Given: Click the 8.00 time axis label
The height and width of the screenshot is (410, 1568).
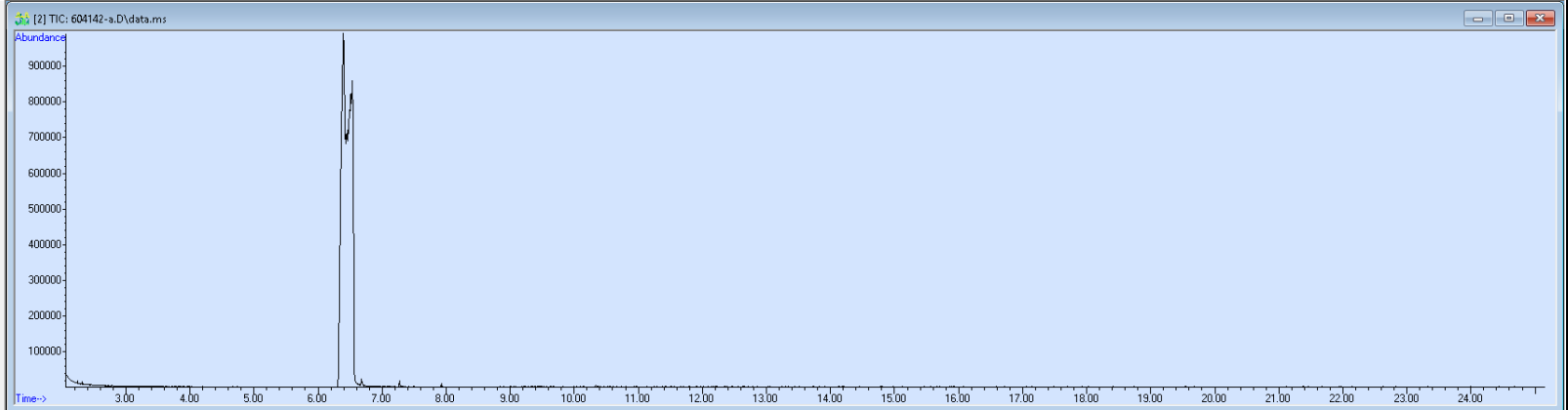Looking at the screenshot, I should click(445, 398).
